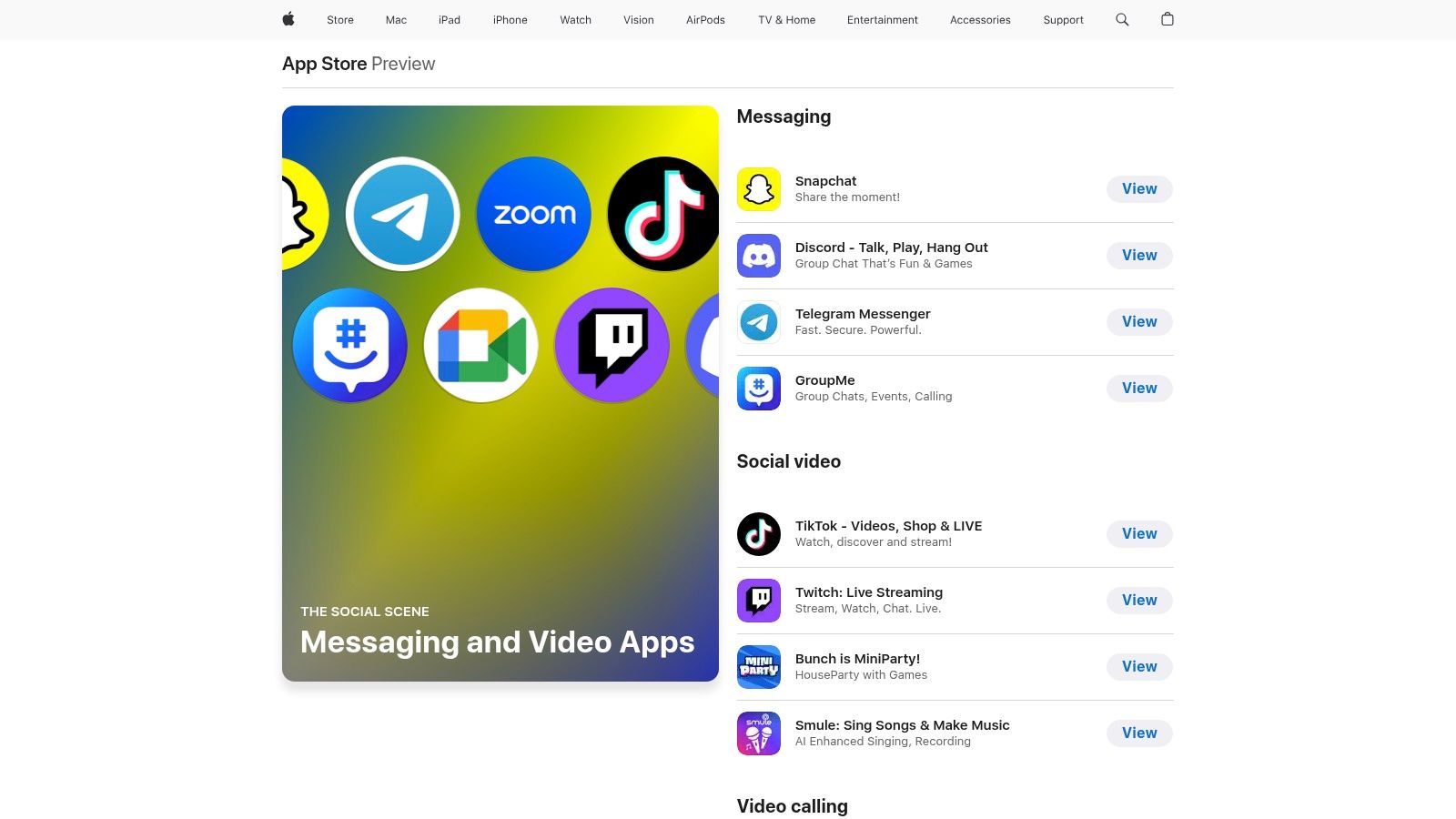Open the TV & Home menu item

tap(787, 20)
